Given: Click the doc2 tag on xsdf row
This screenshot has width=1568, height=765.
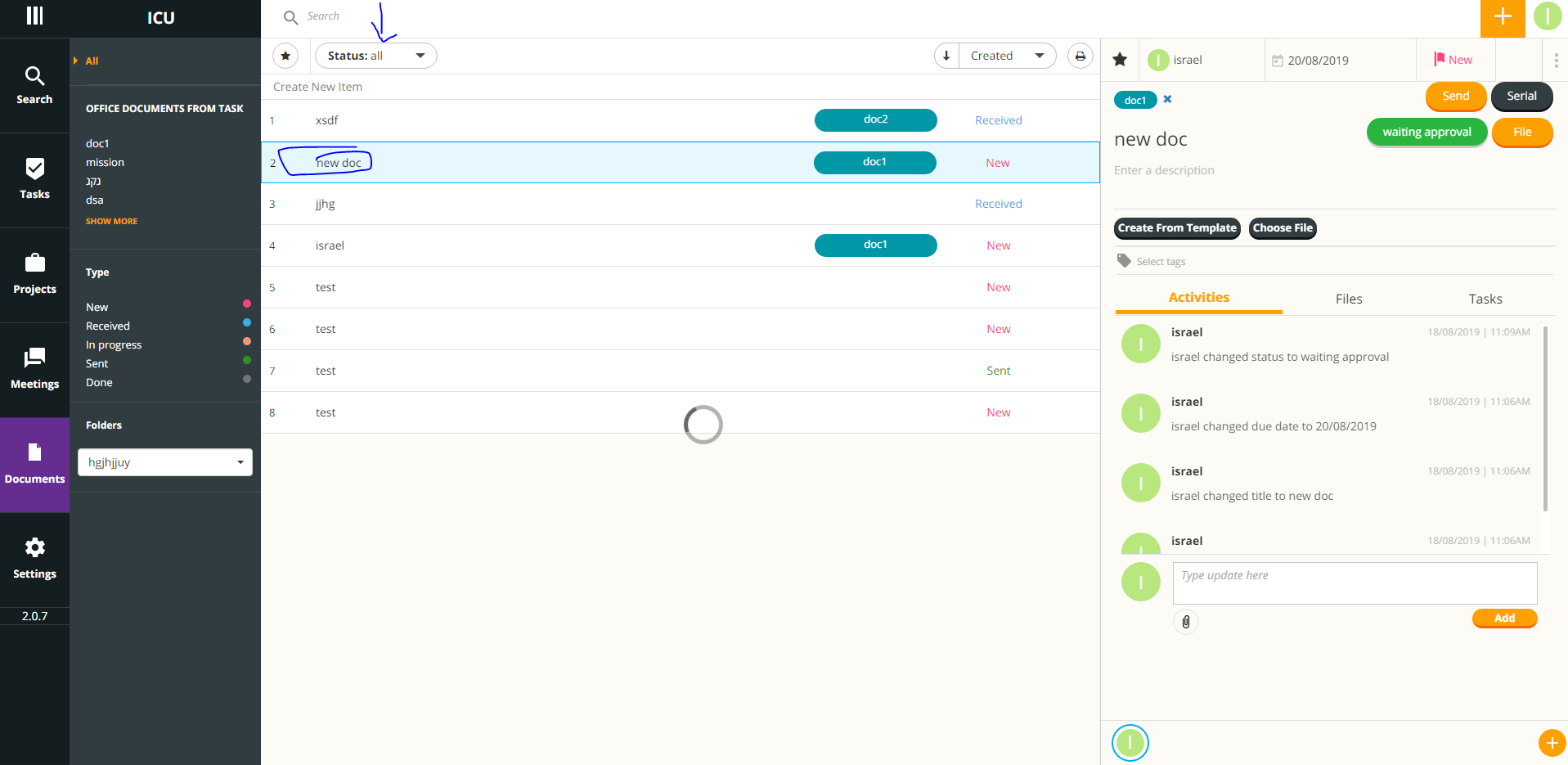Looking at the screenshot, I should pyautogui.click(x=875, y=119).
